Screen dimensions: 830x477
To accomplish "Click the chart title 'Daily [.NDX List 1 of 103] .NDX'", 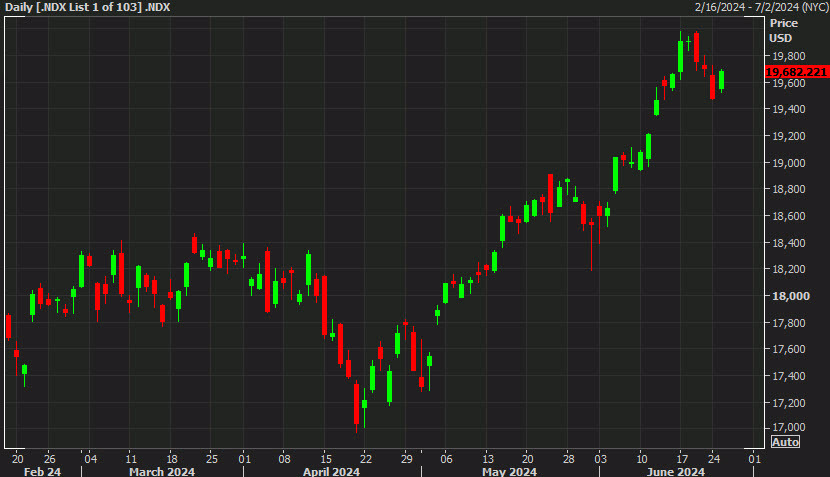I will 87,7.
